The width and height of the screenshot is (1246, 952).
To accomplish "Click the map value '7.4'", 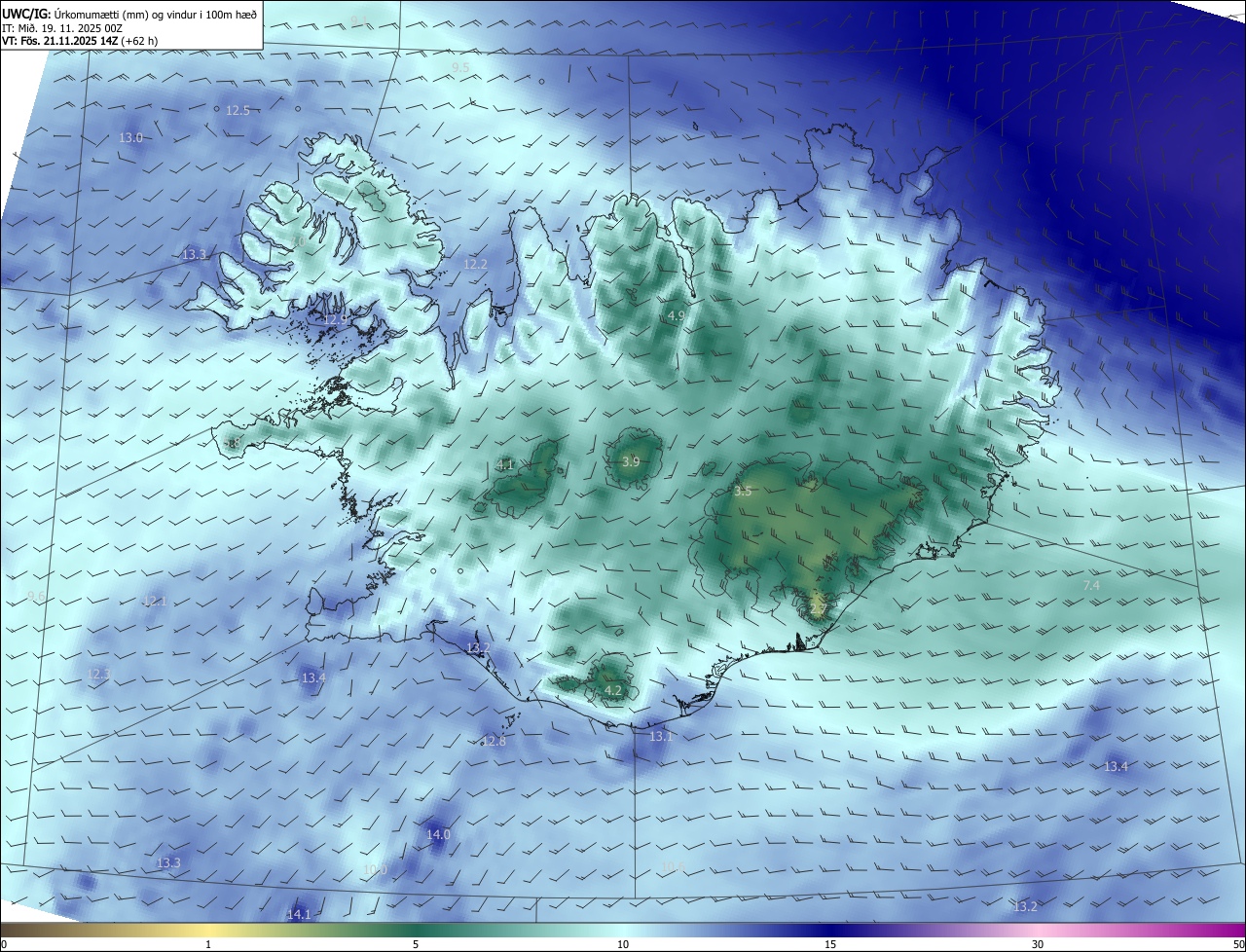I will (1091, 585).
